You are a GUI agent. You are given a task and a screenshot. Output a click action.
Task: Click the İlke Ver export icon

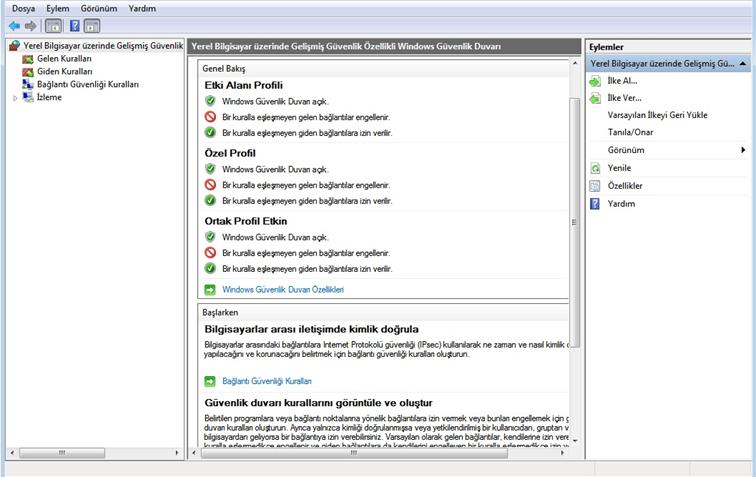[595, 98]
